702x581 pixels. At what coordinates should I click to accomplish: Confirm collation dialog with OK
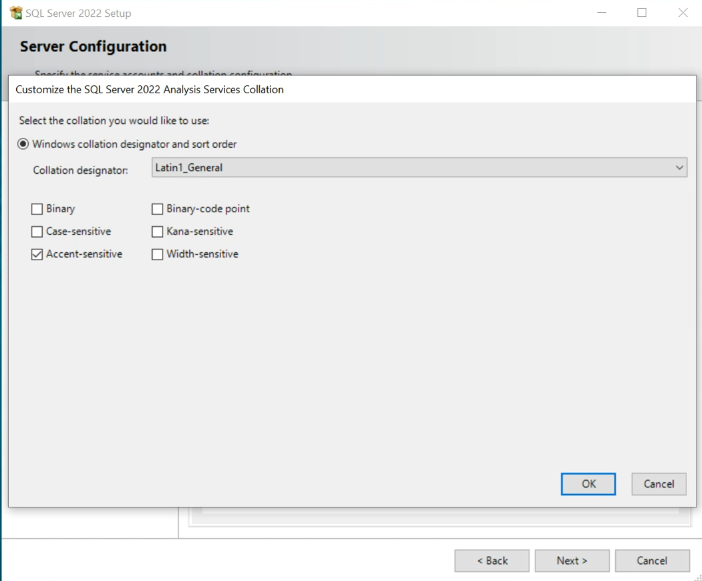click(x=588, y=484)
